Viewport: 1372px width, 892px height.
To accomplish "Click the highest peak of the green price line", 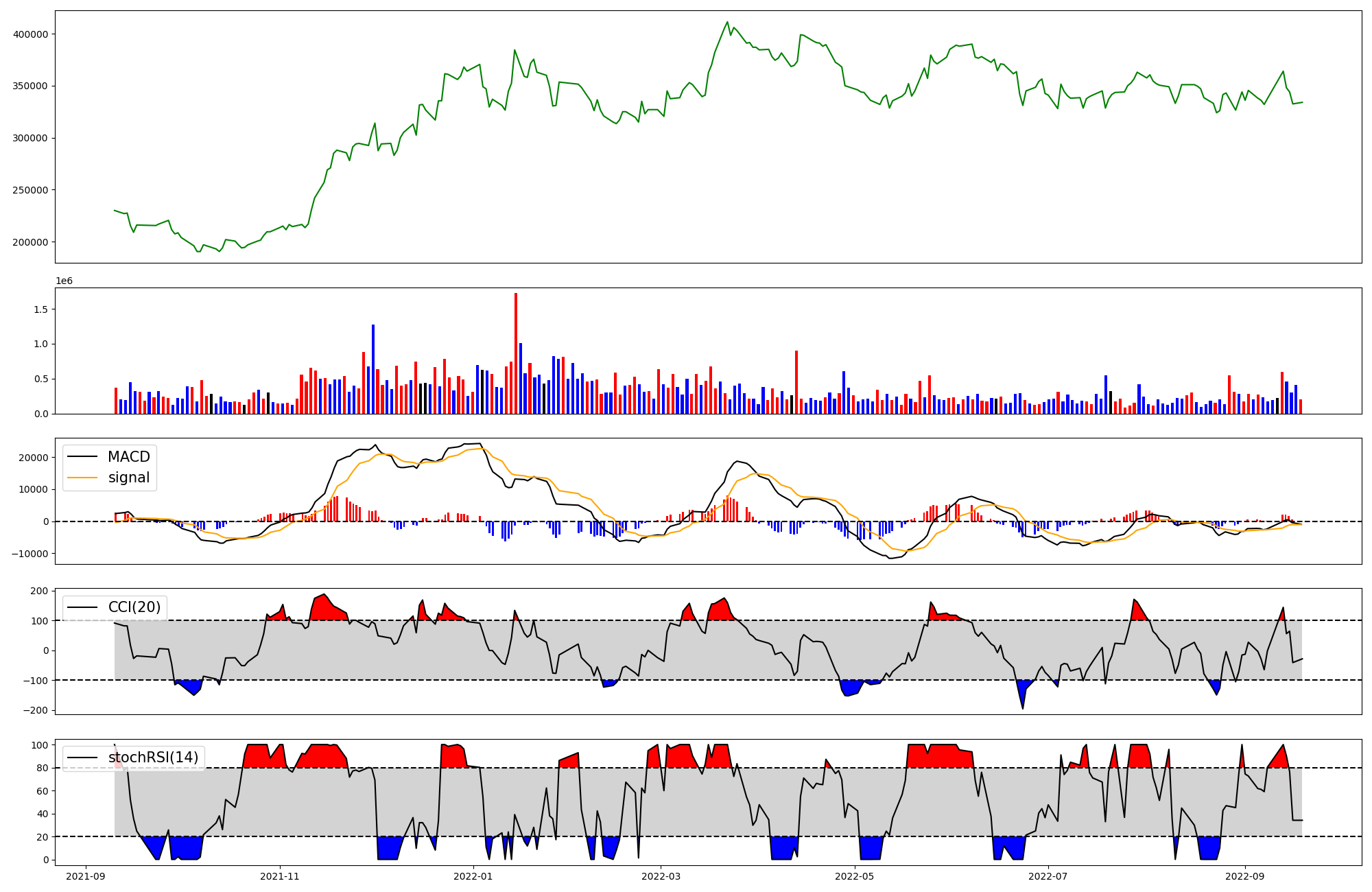I will (727, 22).
